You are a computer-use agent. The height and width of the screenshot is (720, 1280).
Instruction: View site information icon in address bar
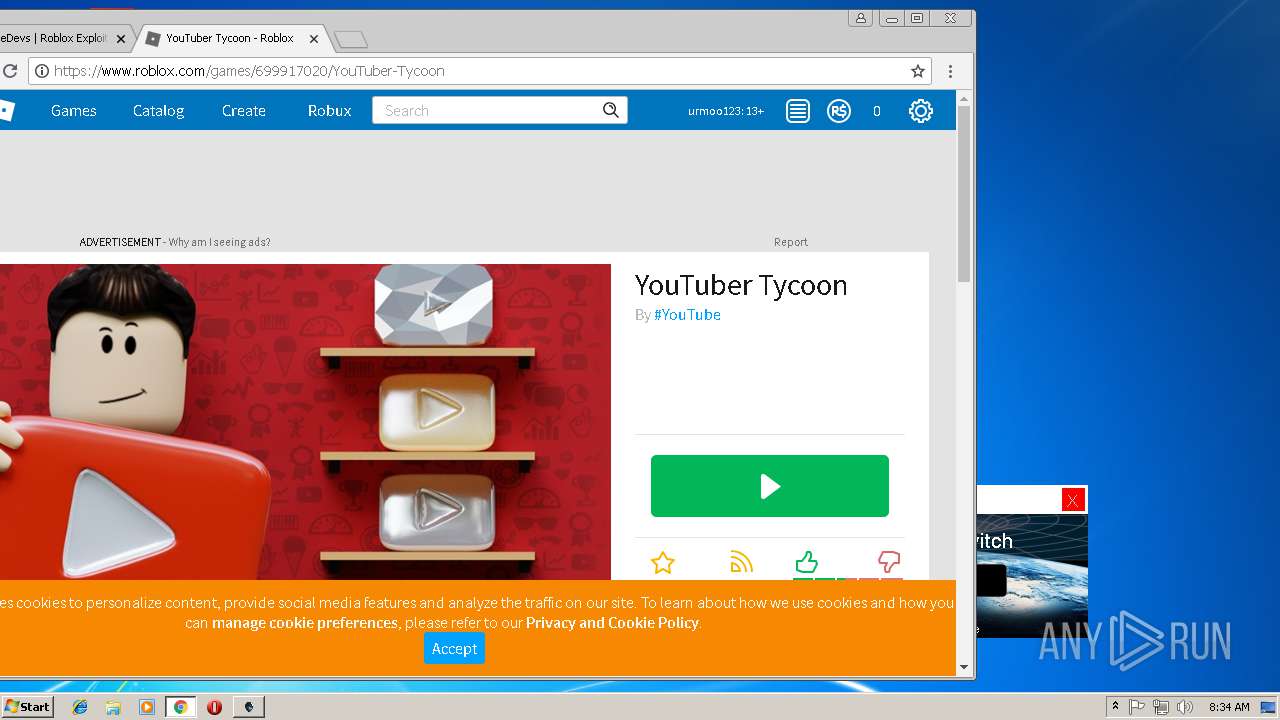pos(41,71)
